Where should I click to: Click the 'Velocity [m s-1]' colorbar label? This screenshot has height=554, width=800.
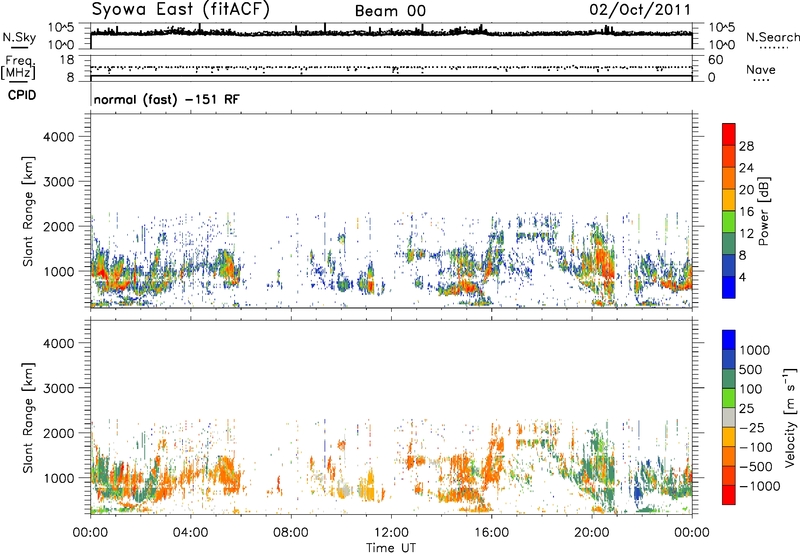(790, 417)
